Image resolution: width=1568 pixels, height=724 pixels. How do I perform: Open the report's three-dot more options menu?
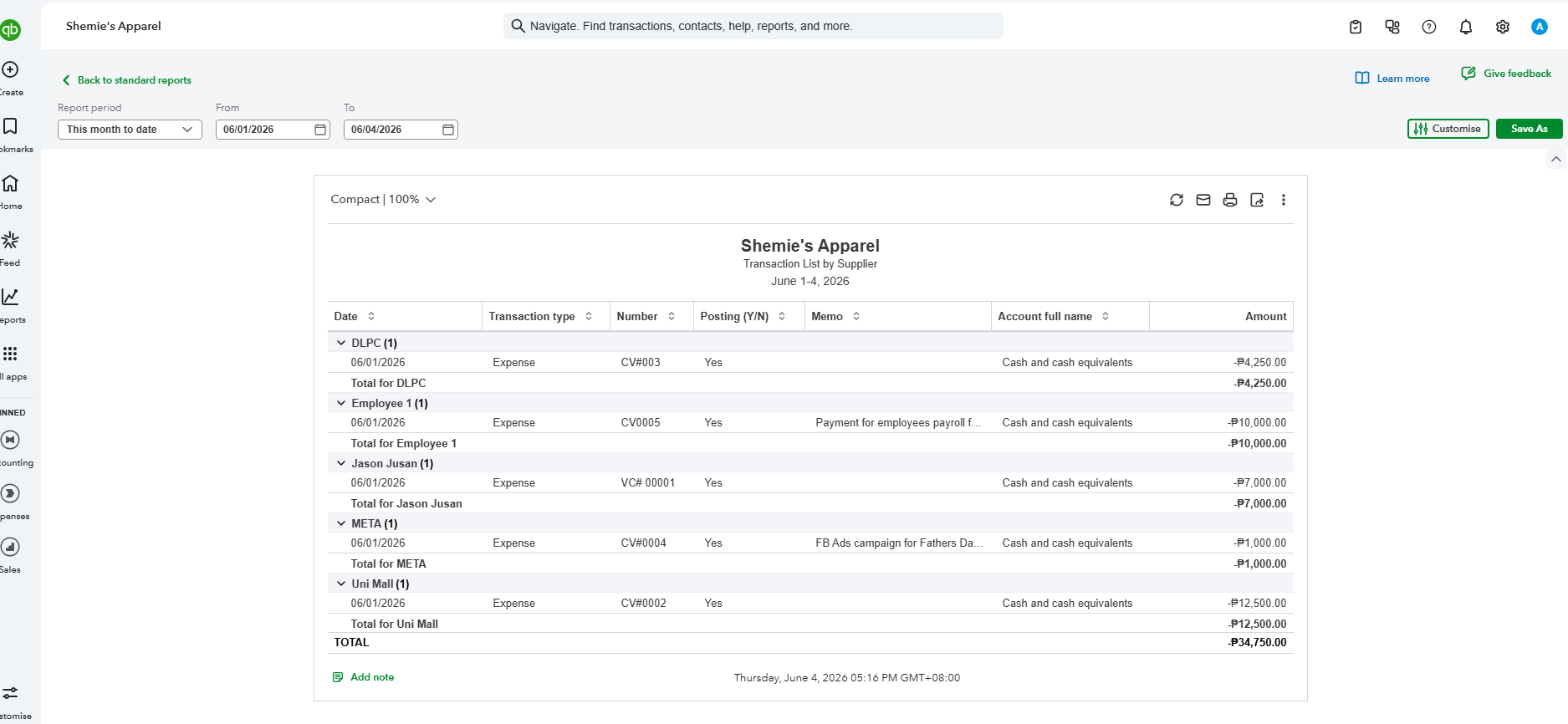click(x=1284, y=200)
